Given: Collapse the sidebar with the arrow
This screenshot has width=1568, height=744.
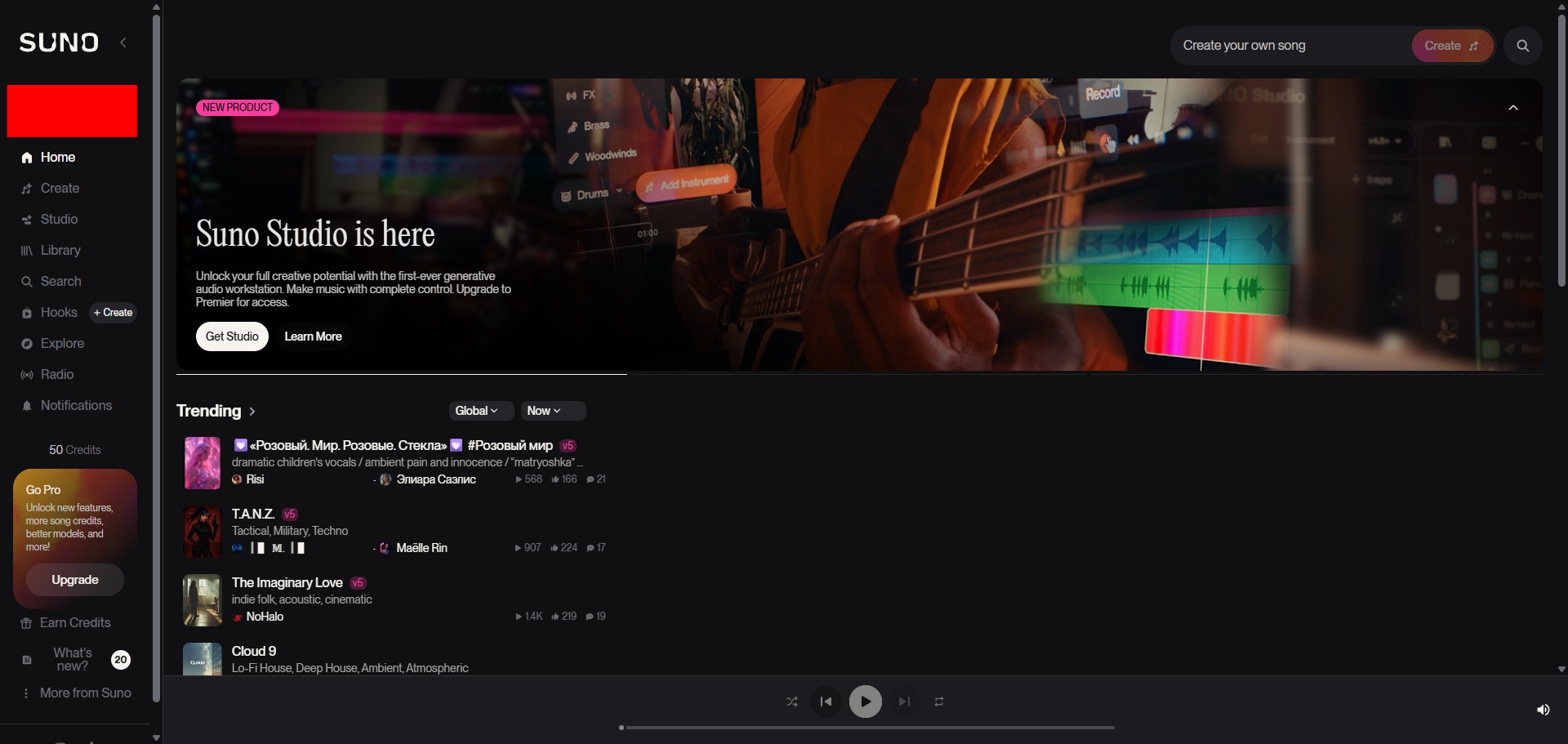Looking at the screenshot, I should pos(123,42).
